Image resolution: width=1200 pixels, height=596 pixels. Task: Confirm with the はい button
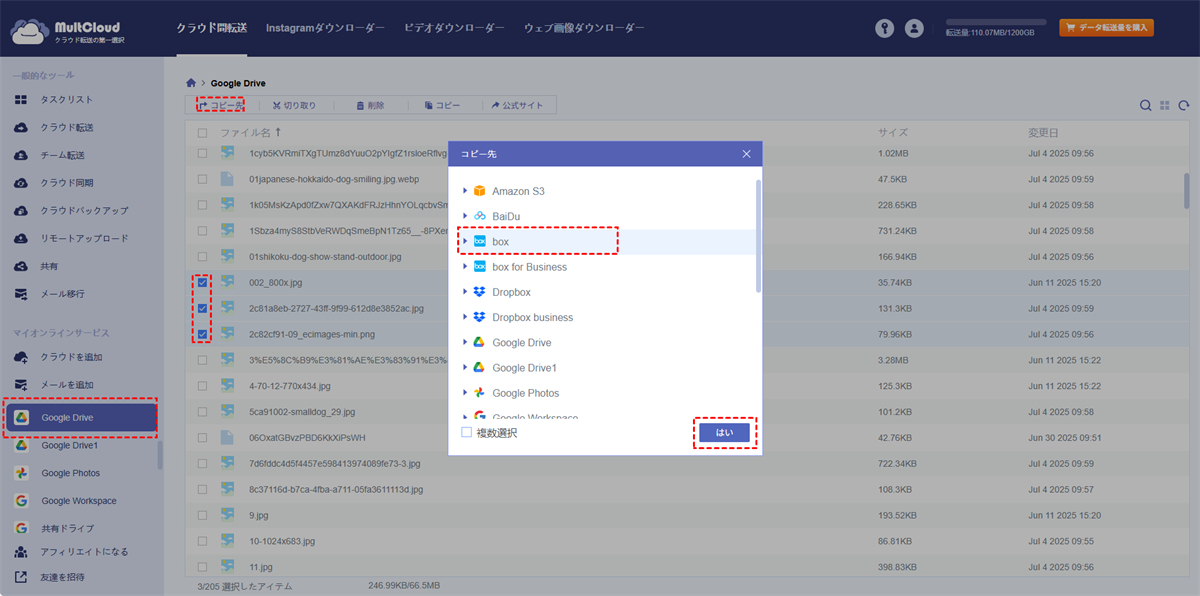(724, 433)
